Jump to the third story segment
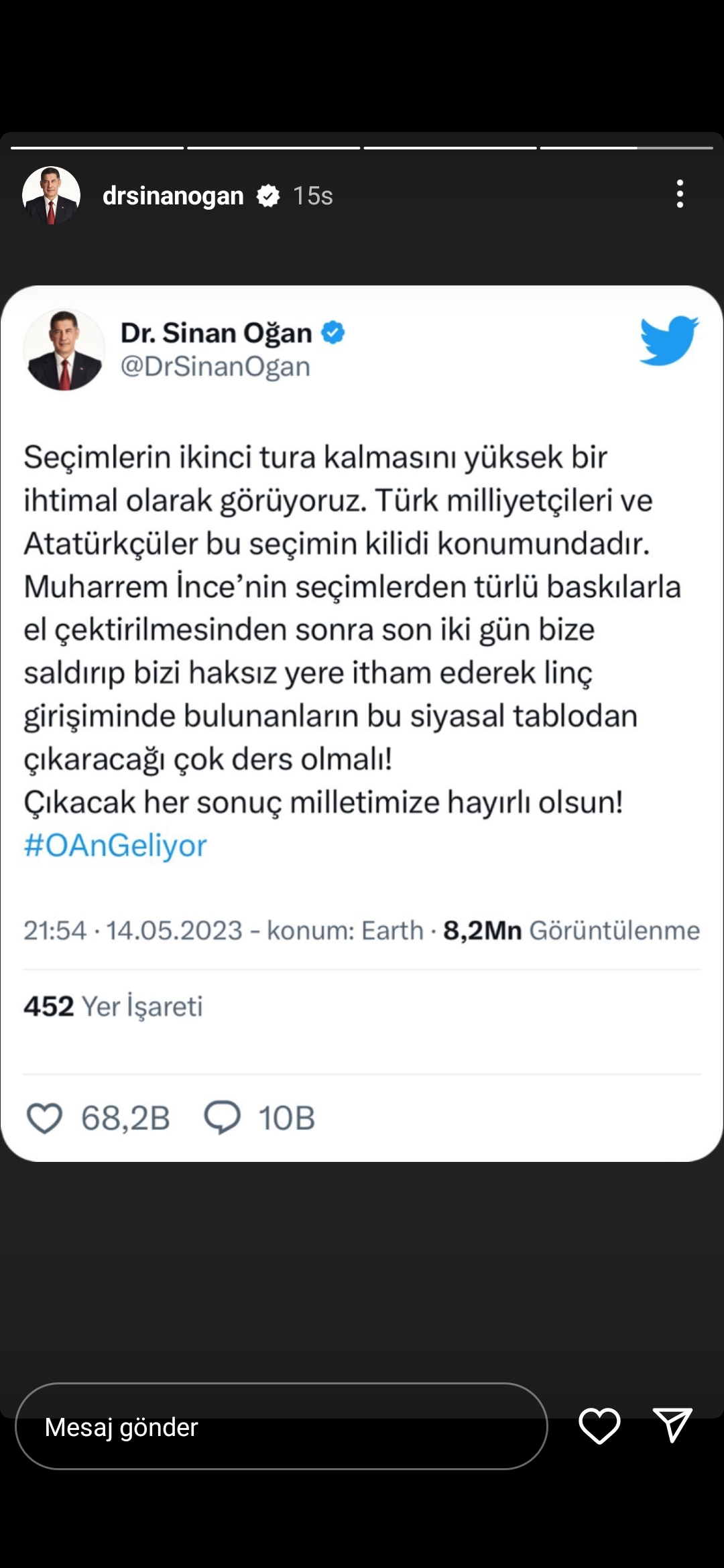 coord(450,147)
